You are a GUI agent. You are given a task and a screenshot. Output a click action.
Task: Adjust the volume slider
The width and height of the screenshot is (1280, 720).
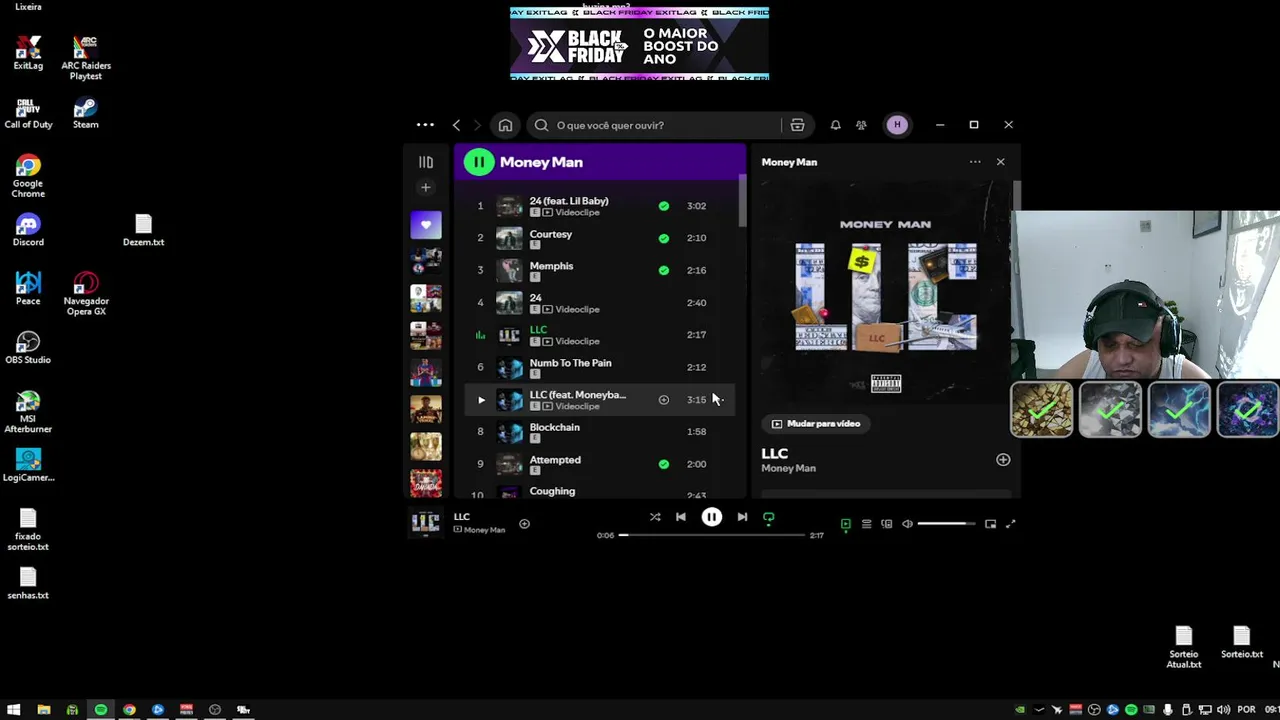(x=946, y=524)
